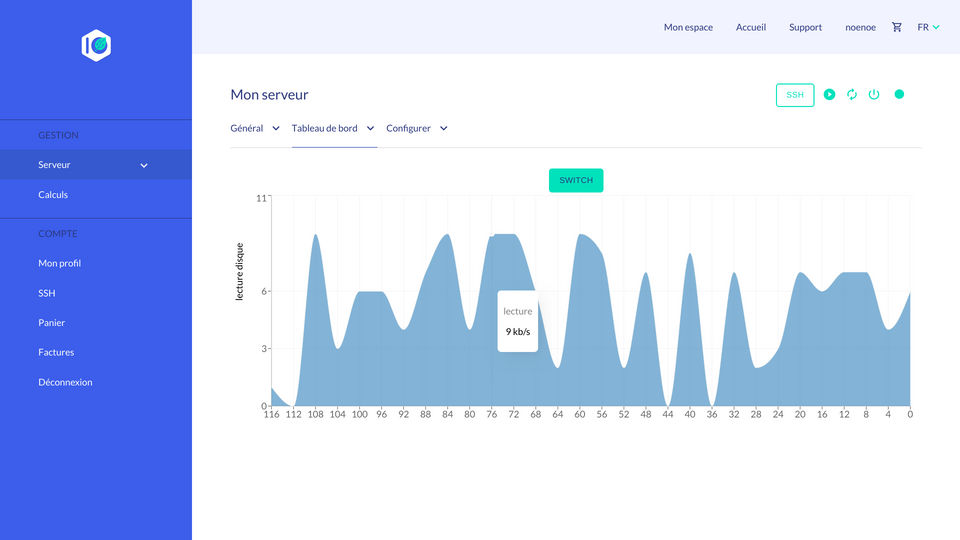The height and width of the screenshot is (540, 960).
Task: Open Panier in the sidebar
Action: 51,323
